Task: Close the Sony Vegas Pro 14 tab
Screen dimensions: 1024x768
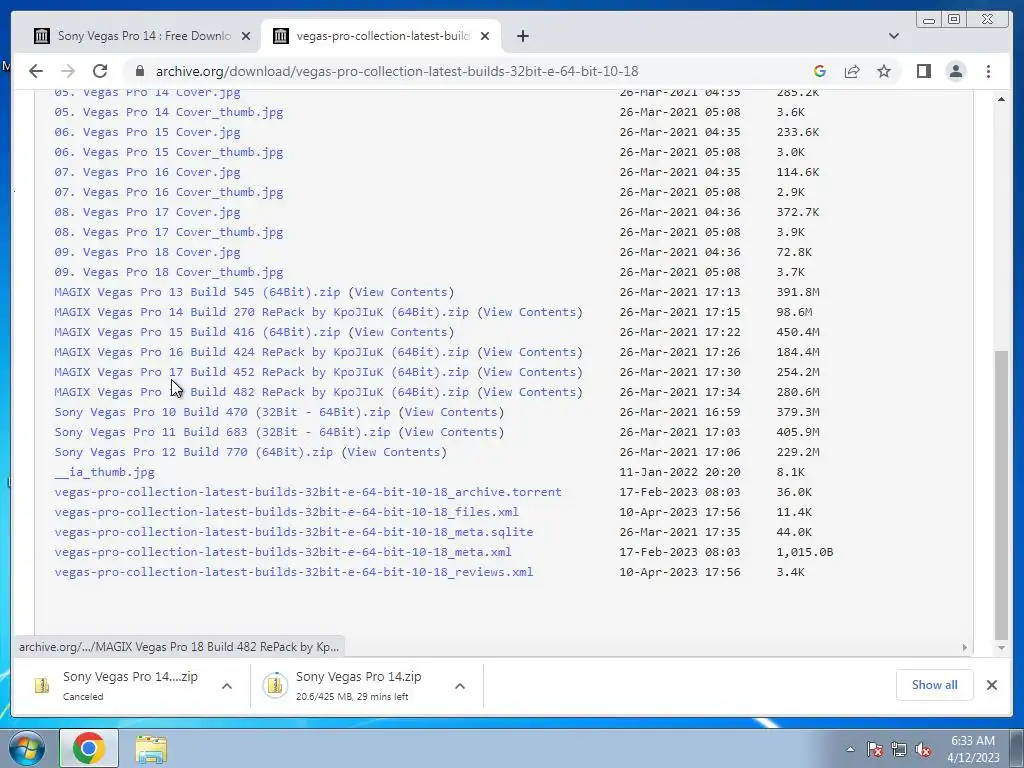Action: 246,36
